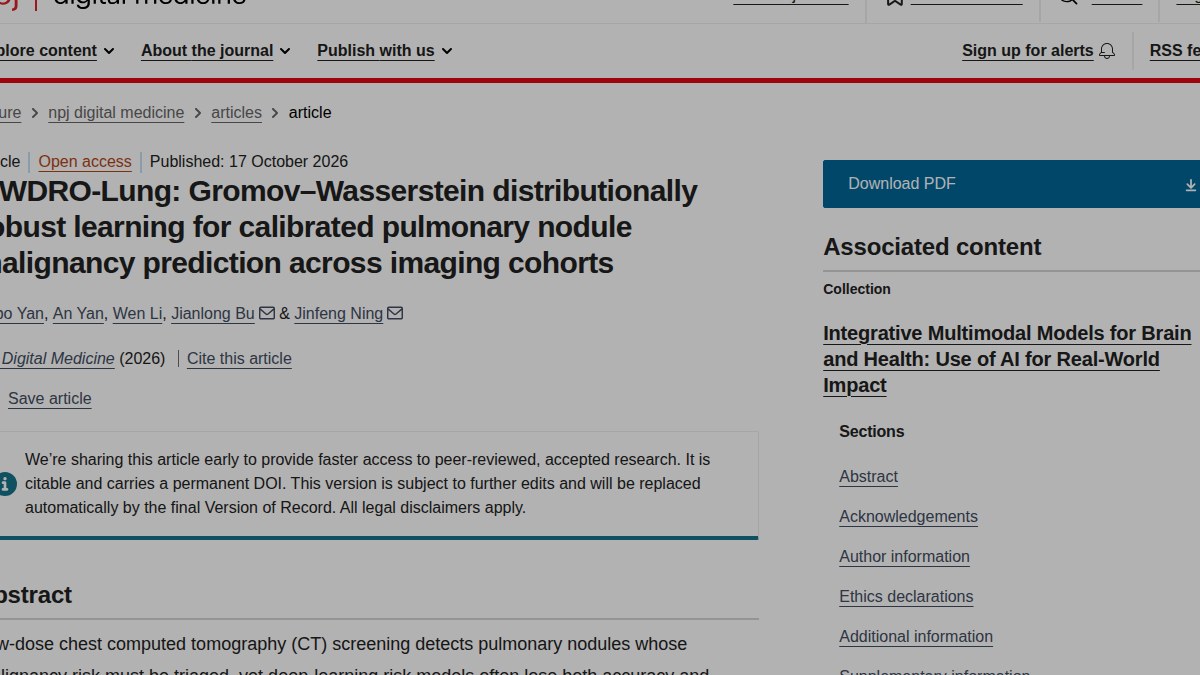Jump to the Abstract section
The image size is (1200, 675).
pos(868,477)
